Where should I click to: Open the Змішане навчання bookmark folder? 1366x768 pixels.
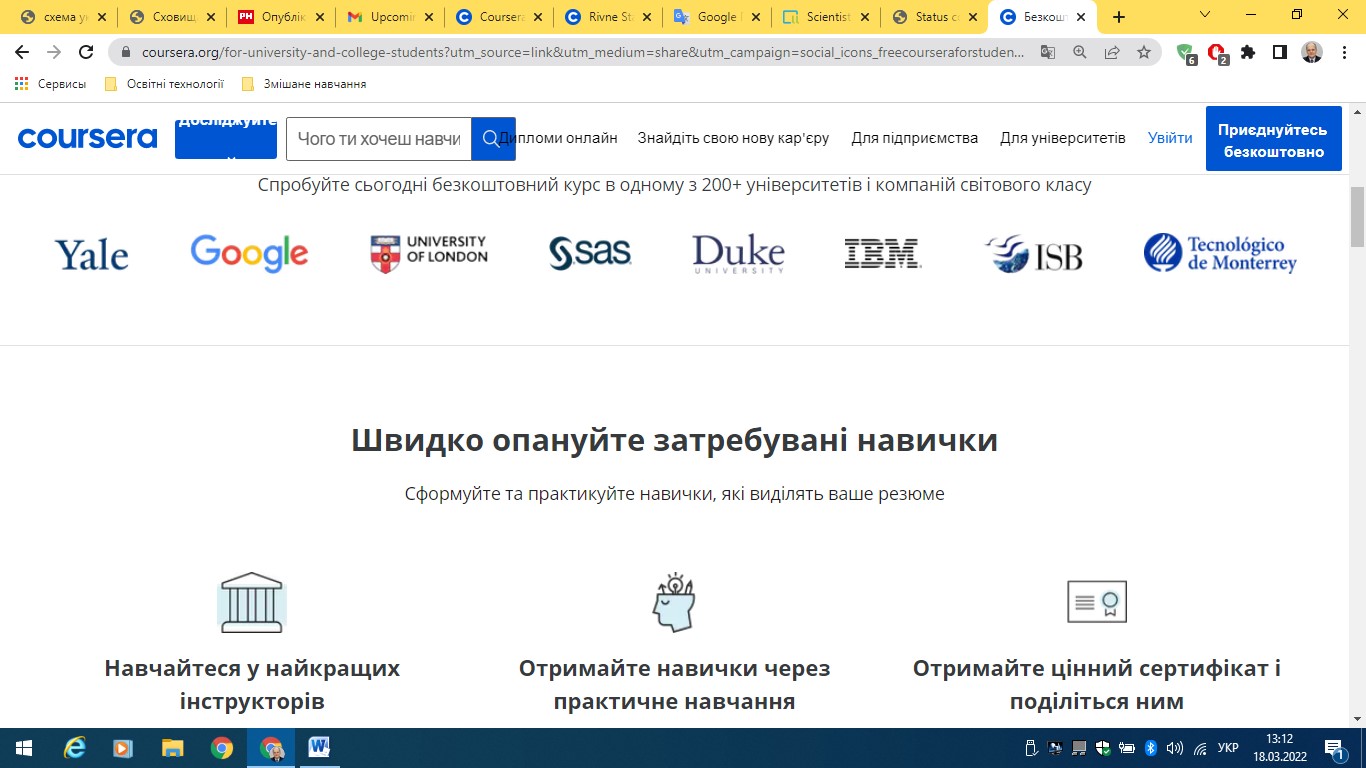tap(304, 84)
